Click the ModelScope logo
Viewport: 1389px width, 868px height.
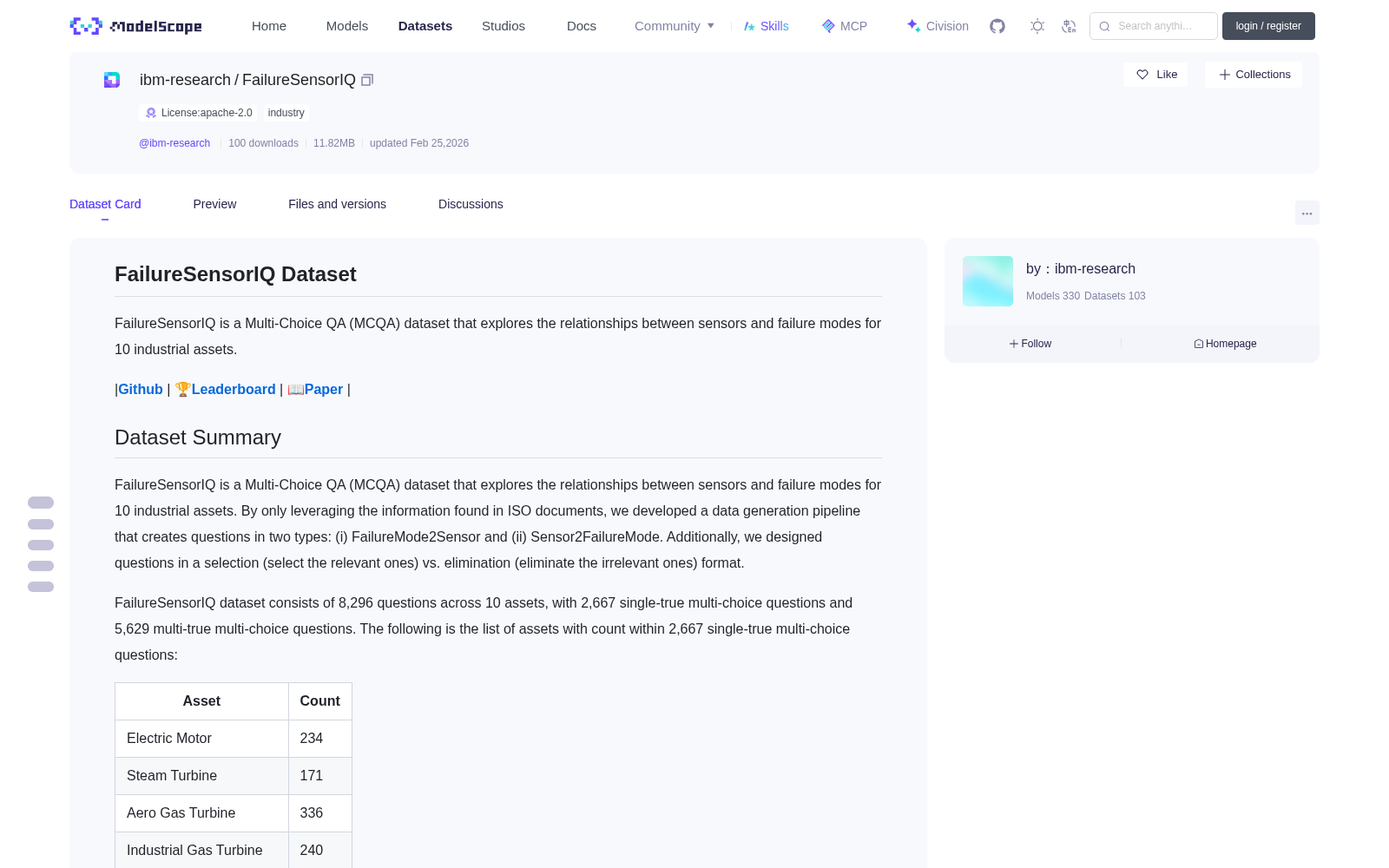[135, 26]
